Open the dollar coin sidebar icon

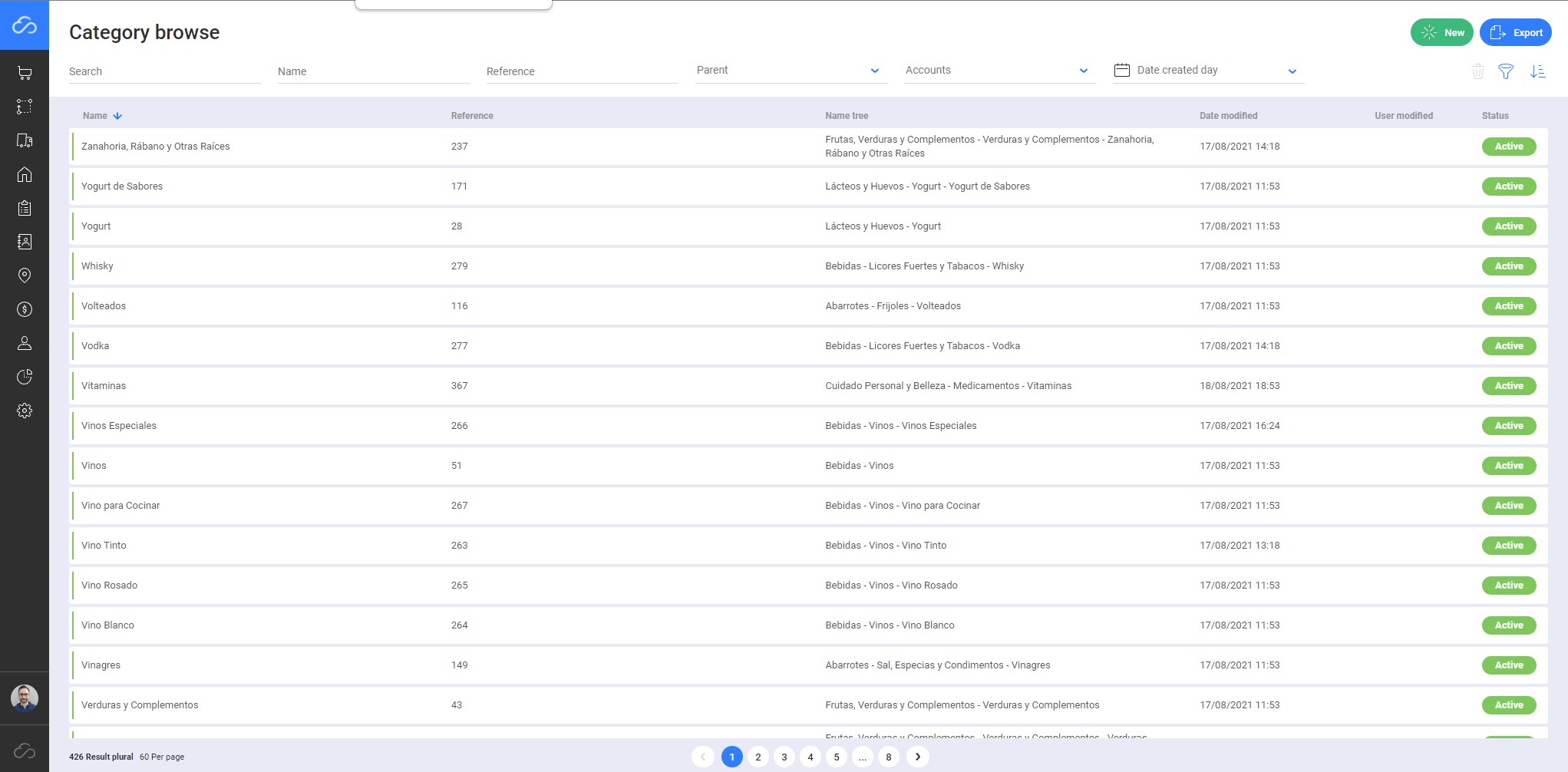pyautogui.click(x=25, y=309)
